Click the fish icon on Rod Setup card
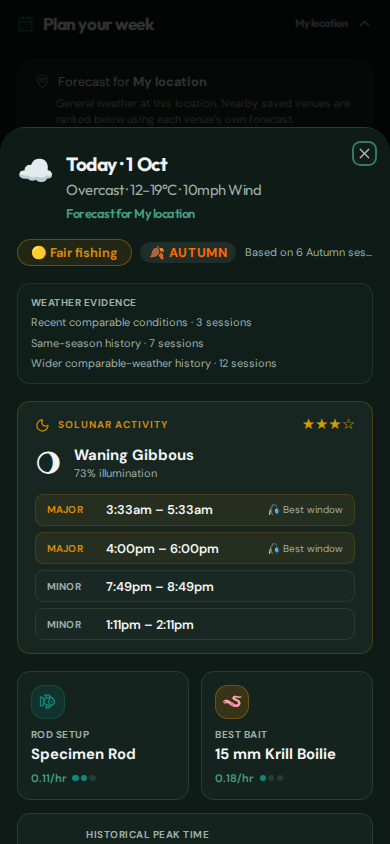Screen dimensions: 390x844 pos(48,702)
